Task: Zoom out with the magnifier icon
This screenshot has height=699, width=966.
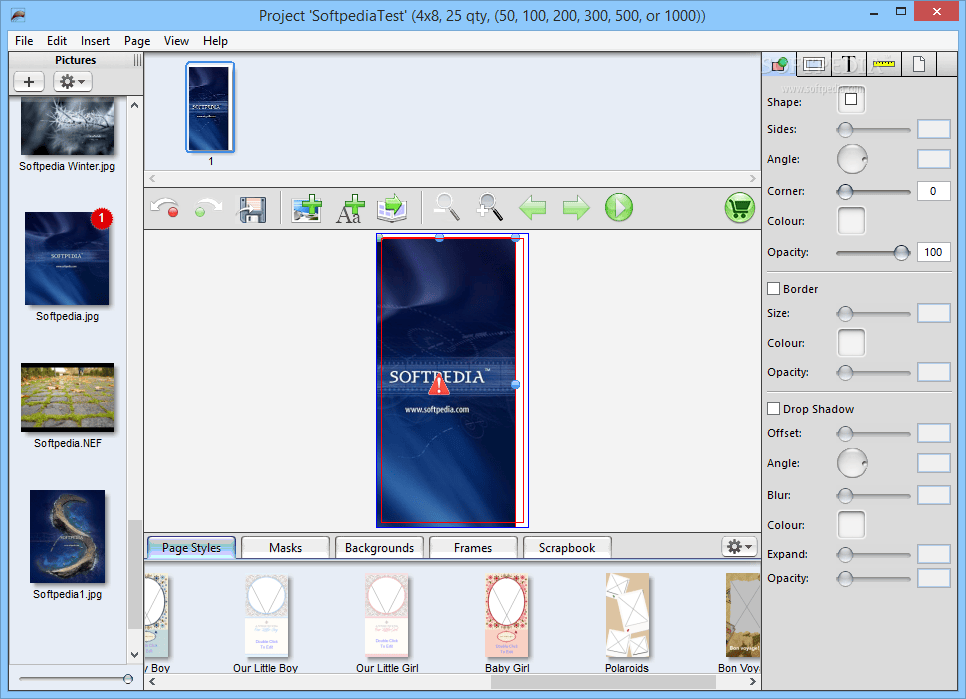Action: pos(447,207)
